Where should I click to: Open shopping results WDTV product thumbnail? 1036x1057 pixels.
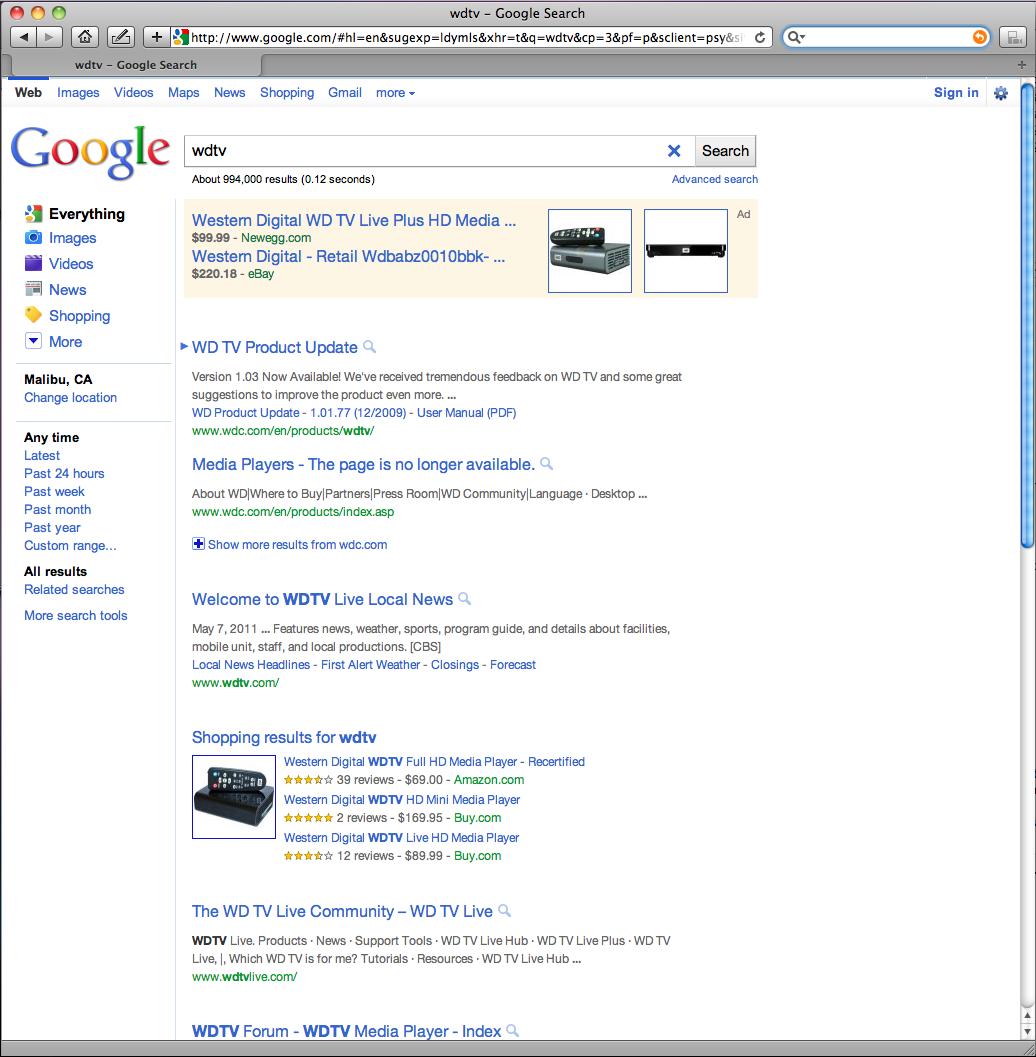pos(234,797)
